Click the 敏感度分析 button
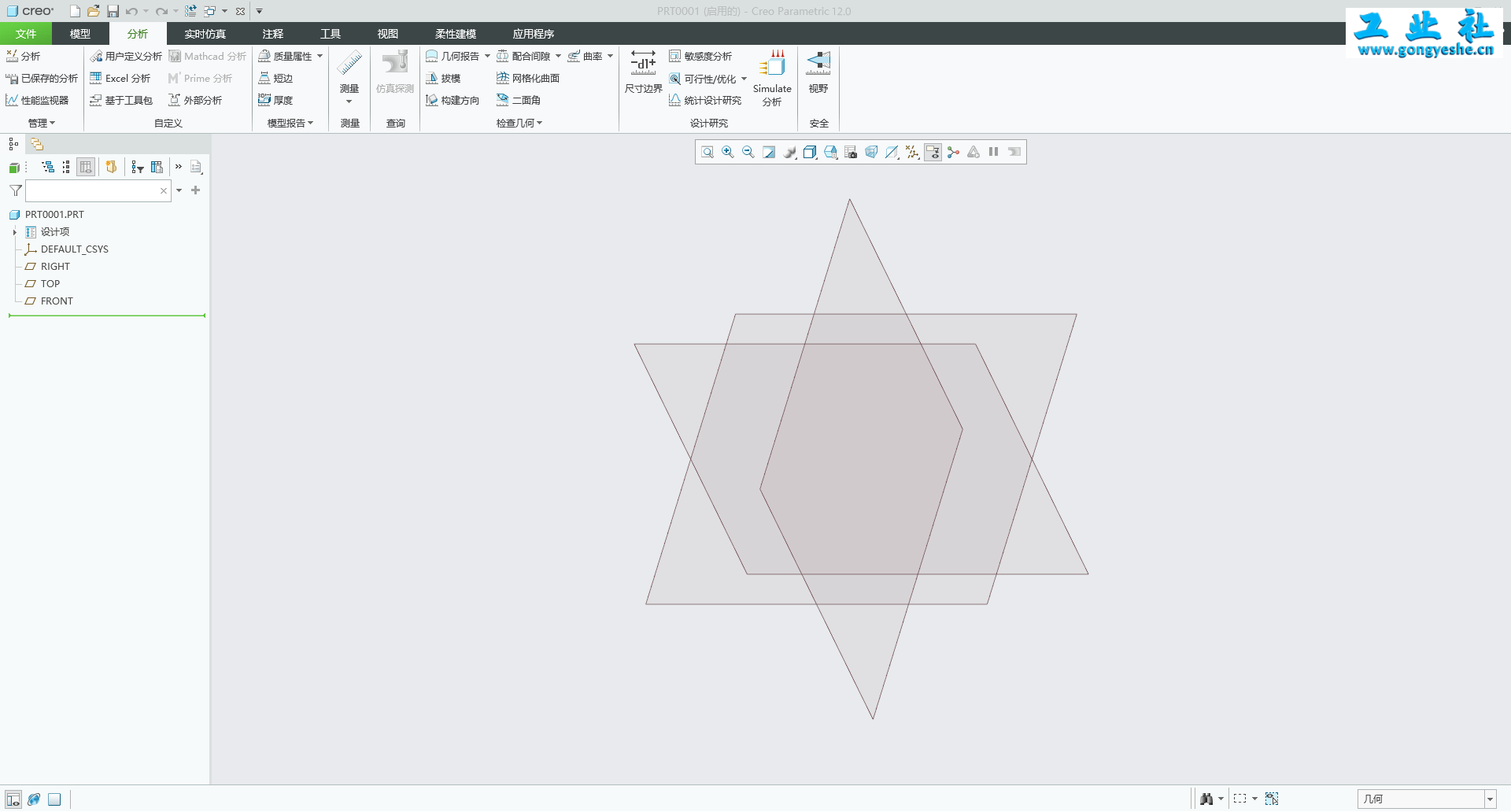 tap(700, 57)
